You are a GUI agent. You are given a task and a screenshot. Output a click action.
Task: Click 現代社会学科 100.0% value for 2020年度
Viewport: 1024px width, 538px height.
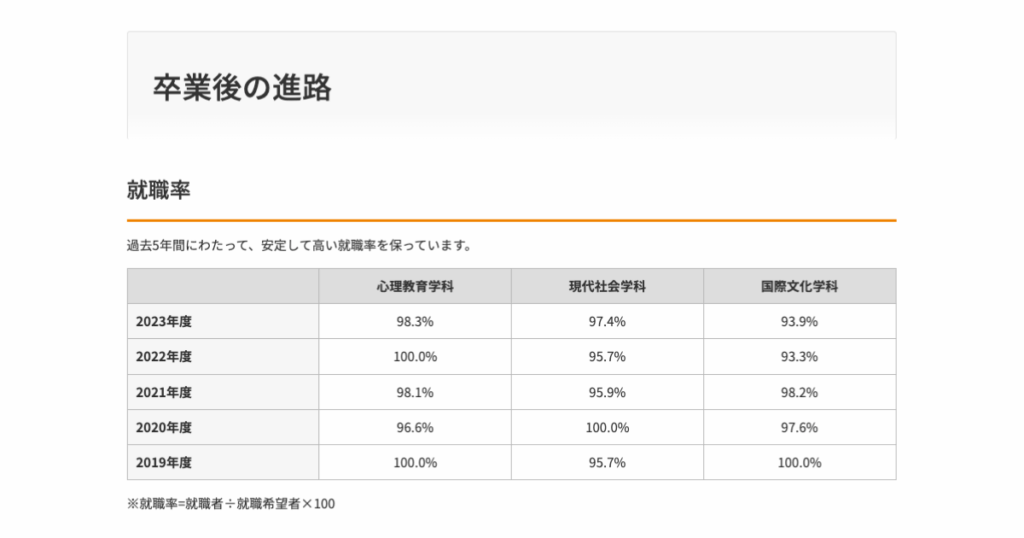point(607,427)
